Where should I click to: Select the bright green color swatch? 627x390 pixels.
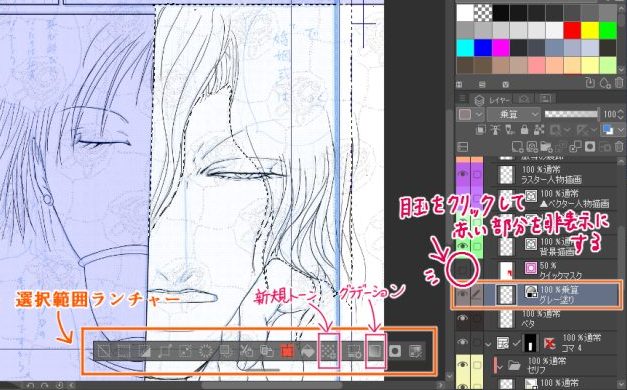click(x=608, y=31)
